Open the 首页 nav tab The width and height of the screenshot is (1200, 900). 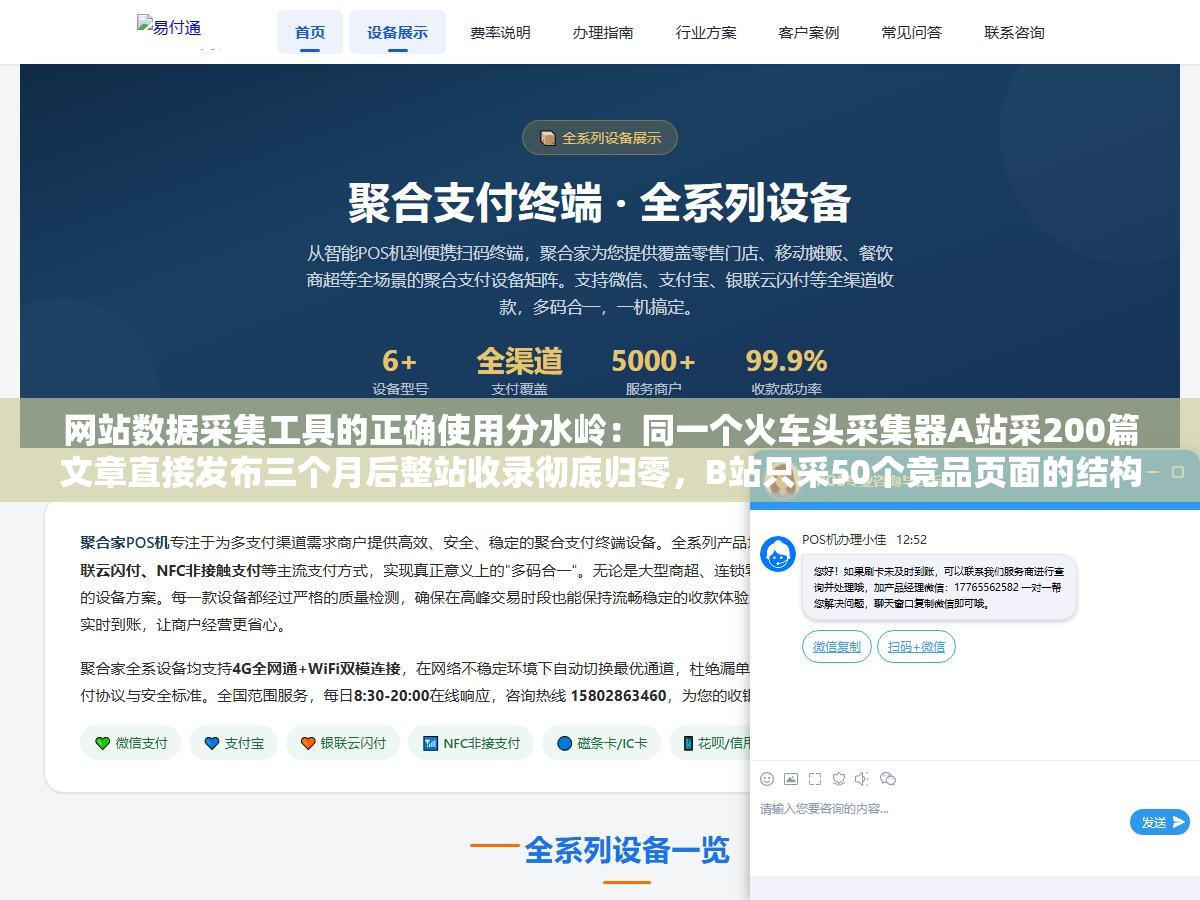tap(310, 32)
